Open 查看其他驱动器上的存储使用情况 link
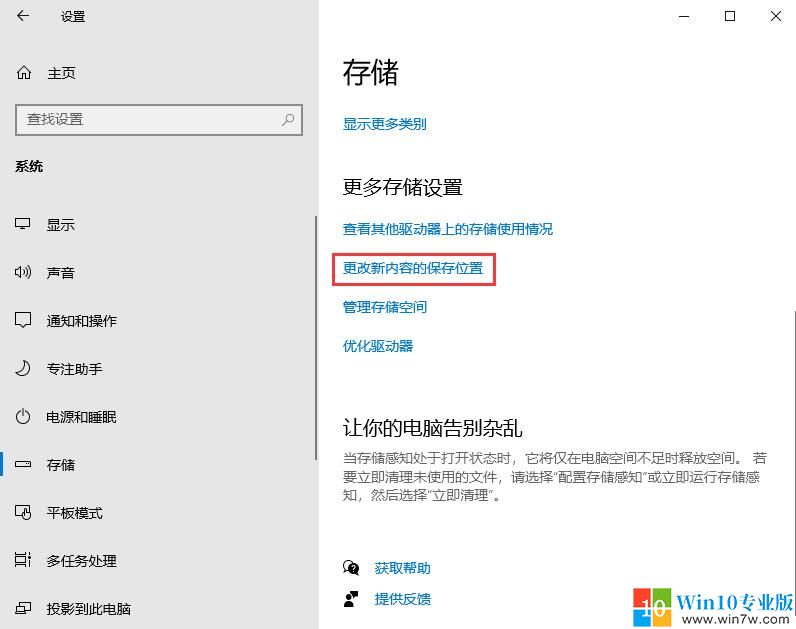The width and height of the screenshot is (796, 629). pyautogui.click(x=447, y=229)
